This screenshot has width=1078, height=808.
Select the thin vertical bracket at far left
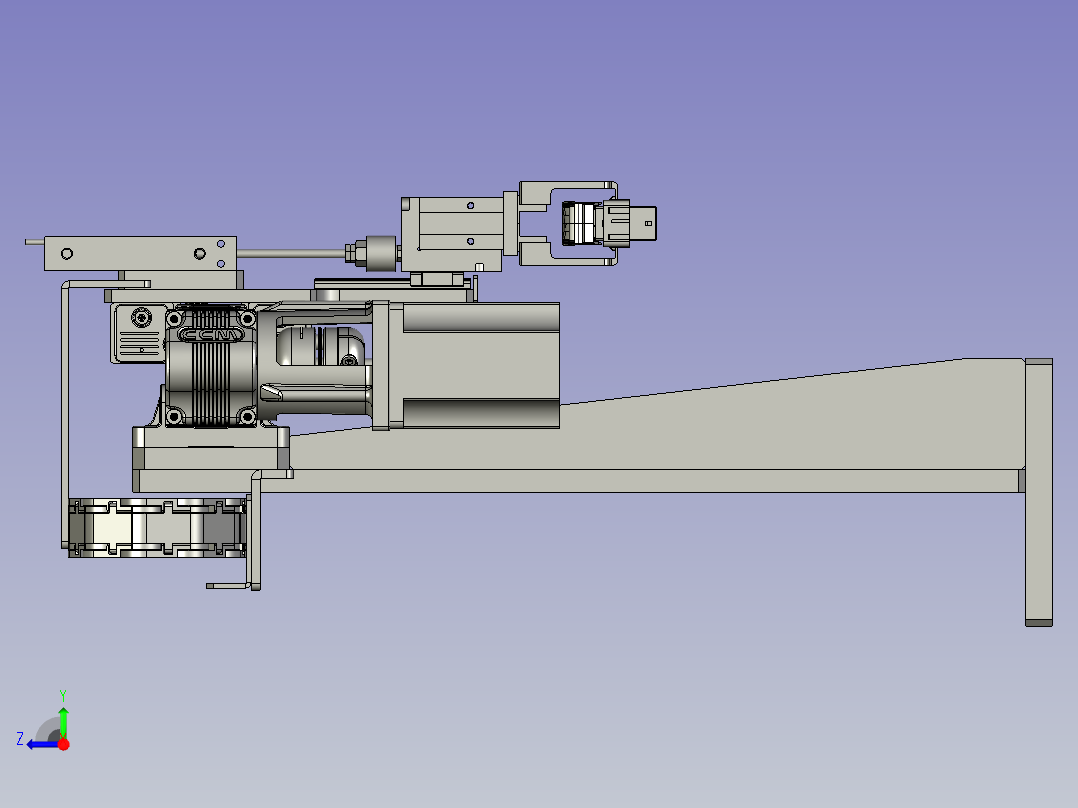(x=65, y=413)
